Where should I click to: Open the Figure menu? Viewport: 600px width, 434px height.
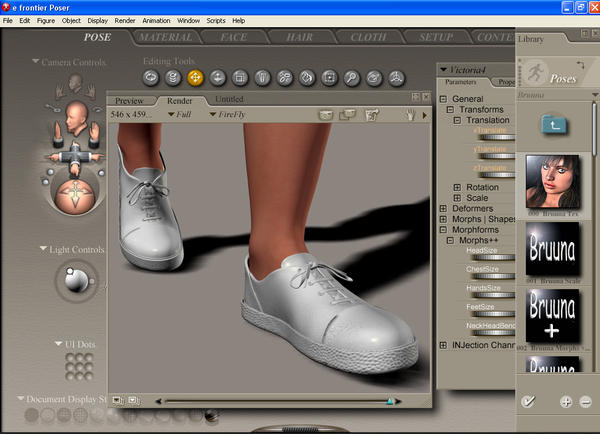[x=46, y=21]
